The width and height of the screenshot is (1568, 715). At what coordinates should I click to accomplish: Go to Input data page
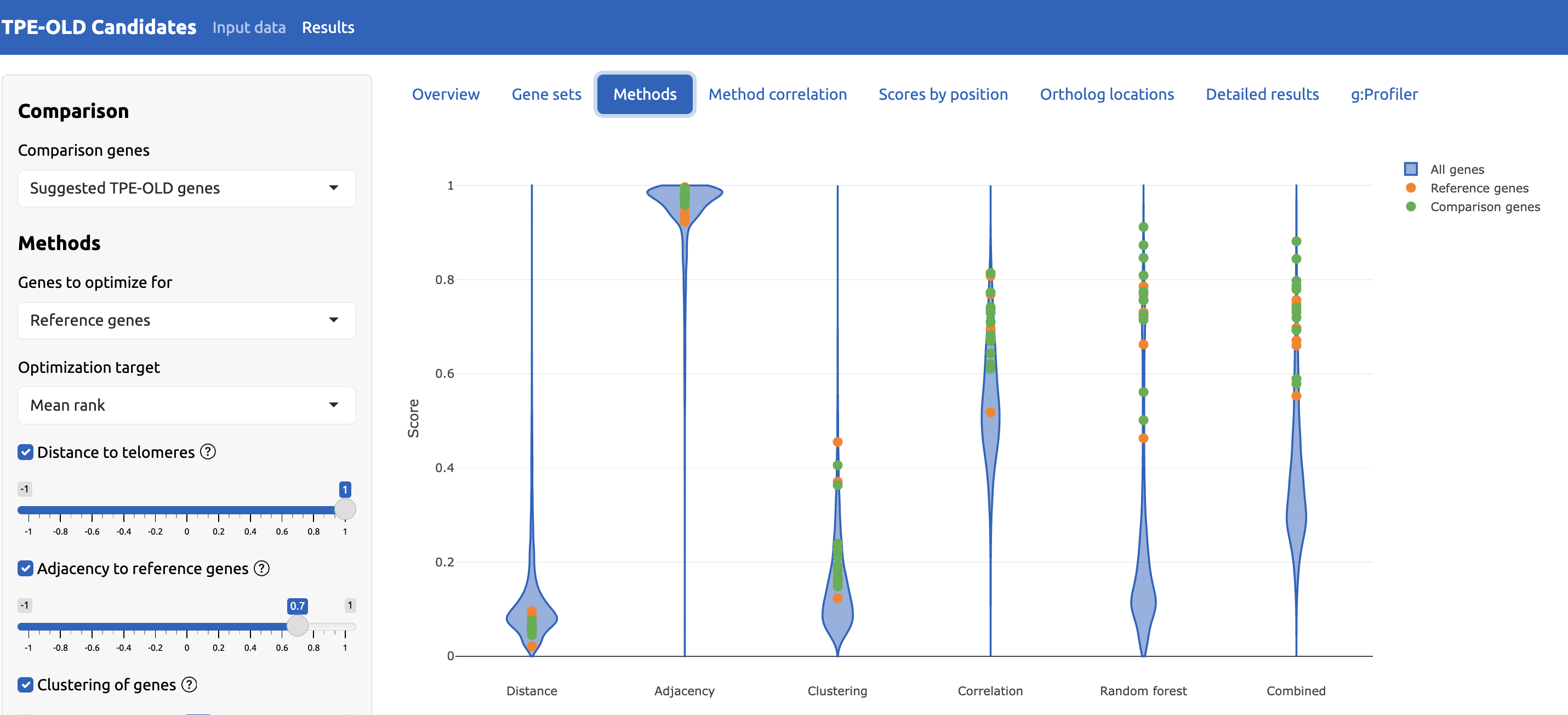click(249, 27)
